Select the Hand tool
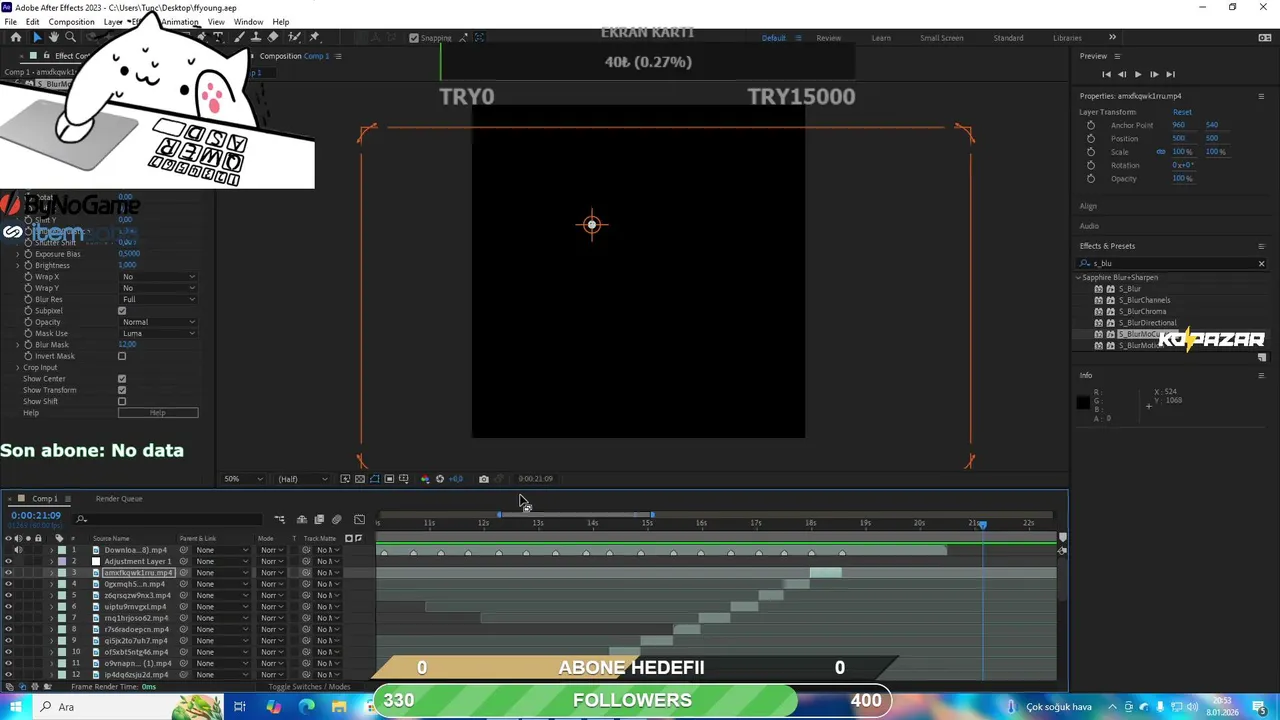 click(x=53, y=37)
